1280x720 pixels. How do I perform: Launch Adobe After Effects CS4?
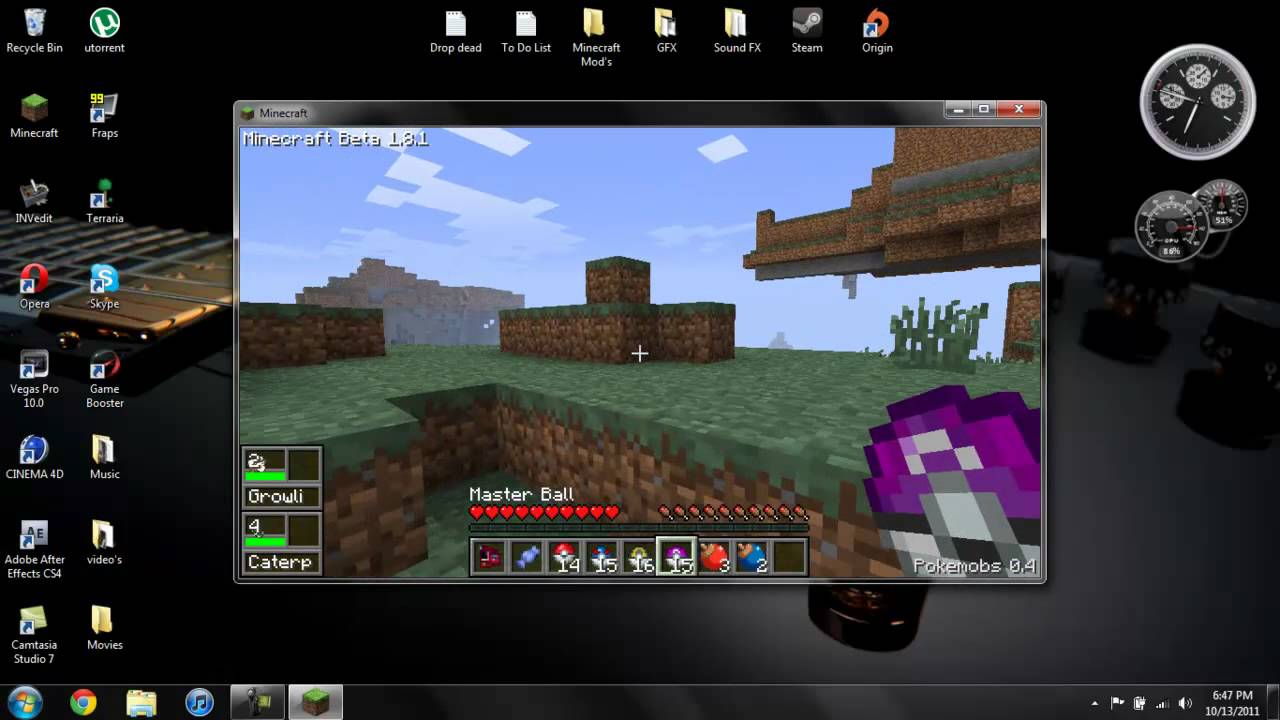[34, 550]
